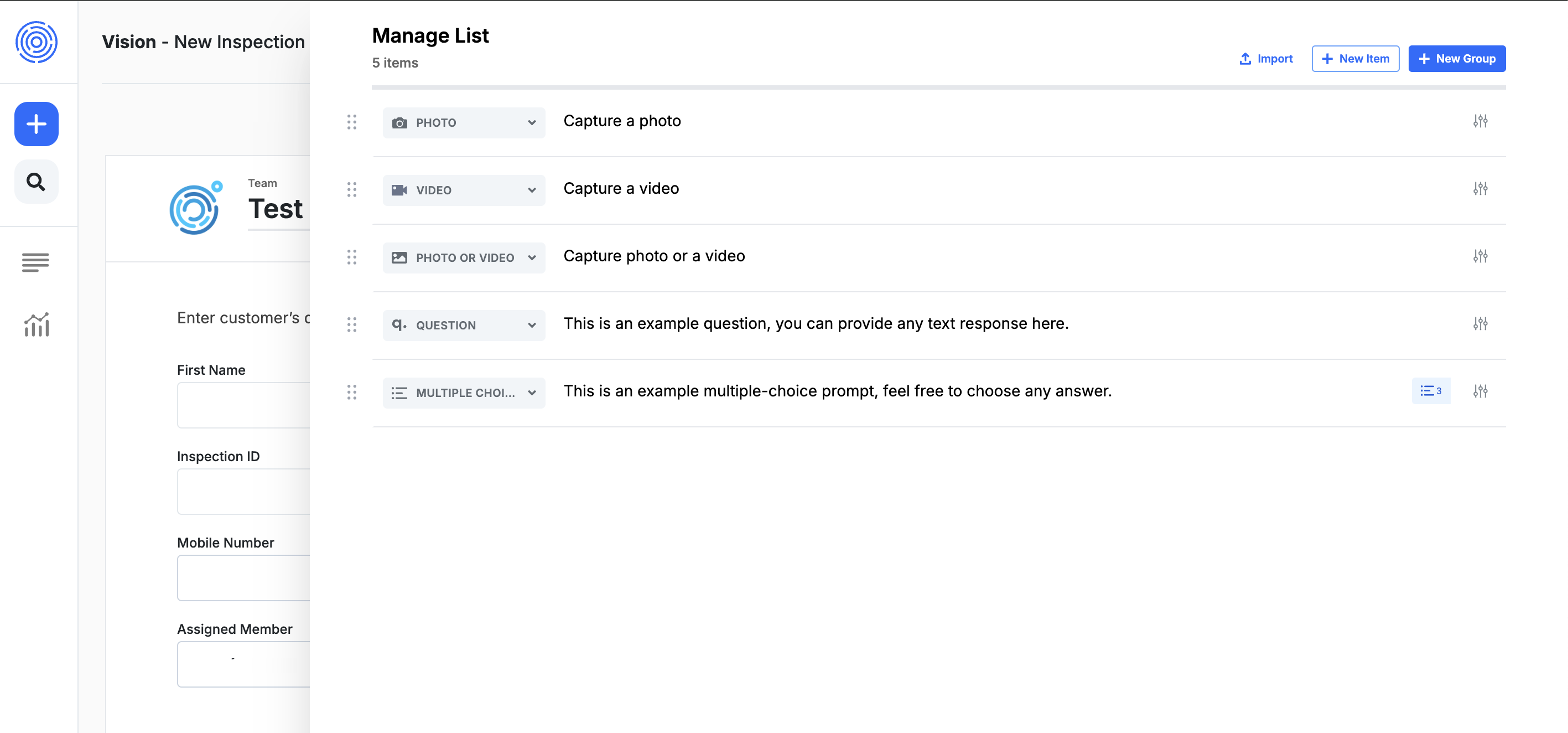Open the analytics chart icon in sidebar
The width and height of the screenshot is (1568, 733).
[37, 325]
